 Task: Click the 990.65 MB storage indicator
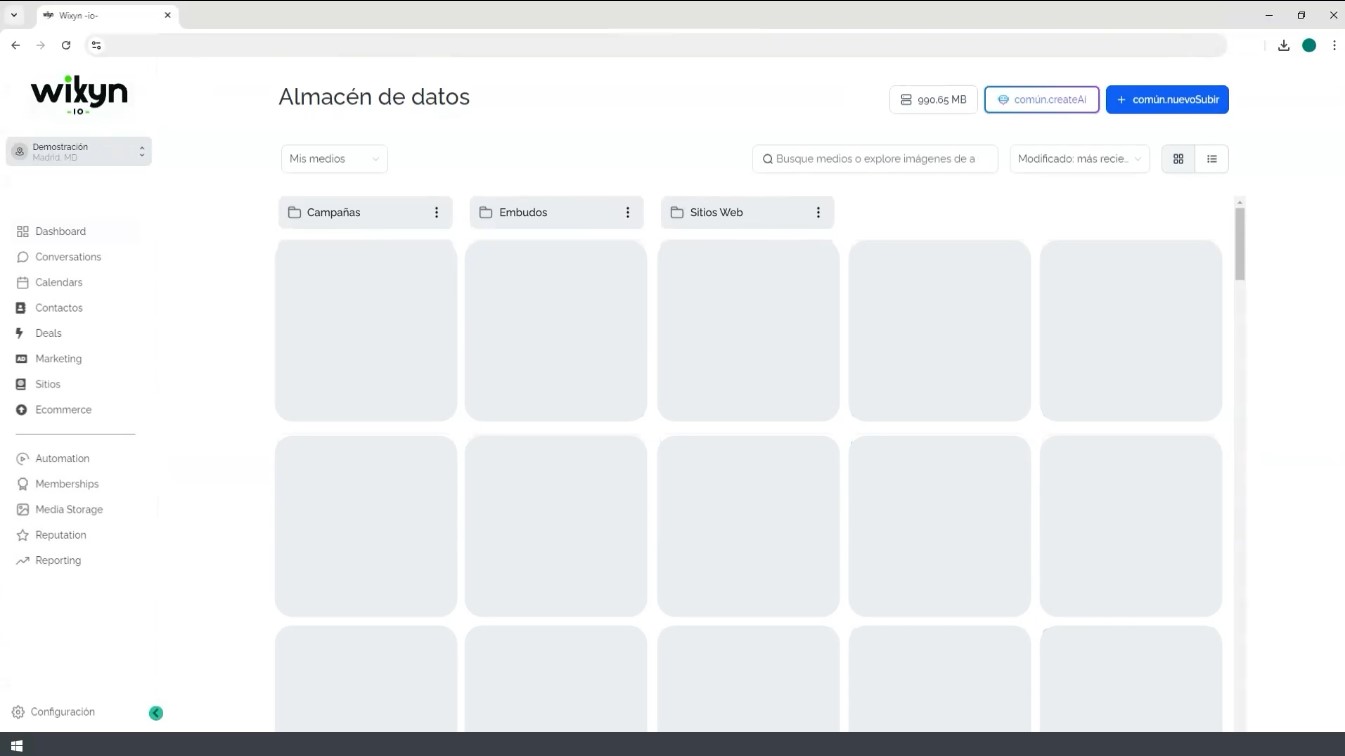[933, 100]
